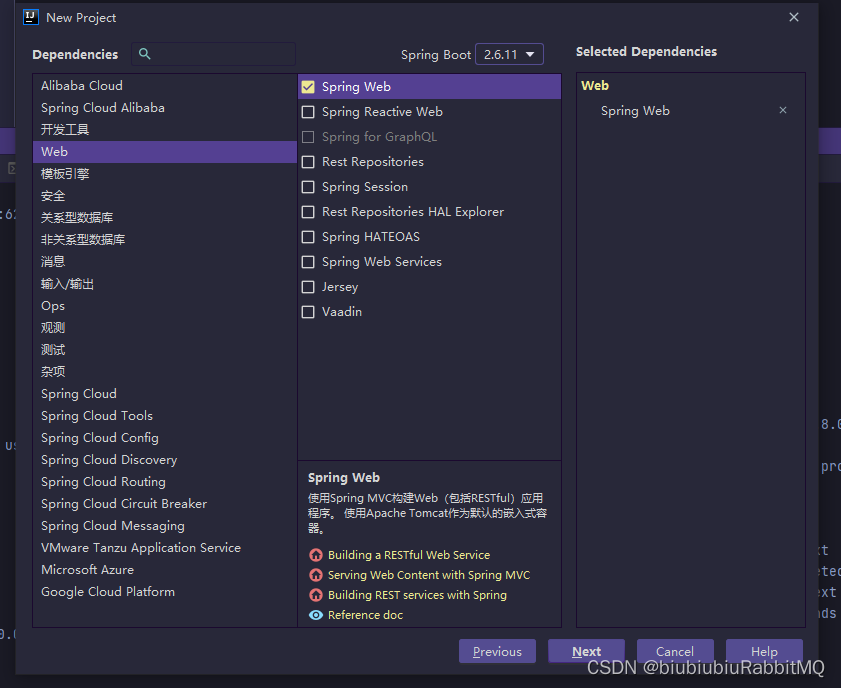The height and width of the screenshot is (688, 841).
Task: Click the home icon beside Serving Web Content
Action: click(x=316, y=575)
